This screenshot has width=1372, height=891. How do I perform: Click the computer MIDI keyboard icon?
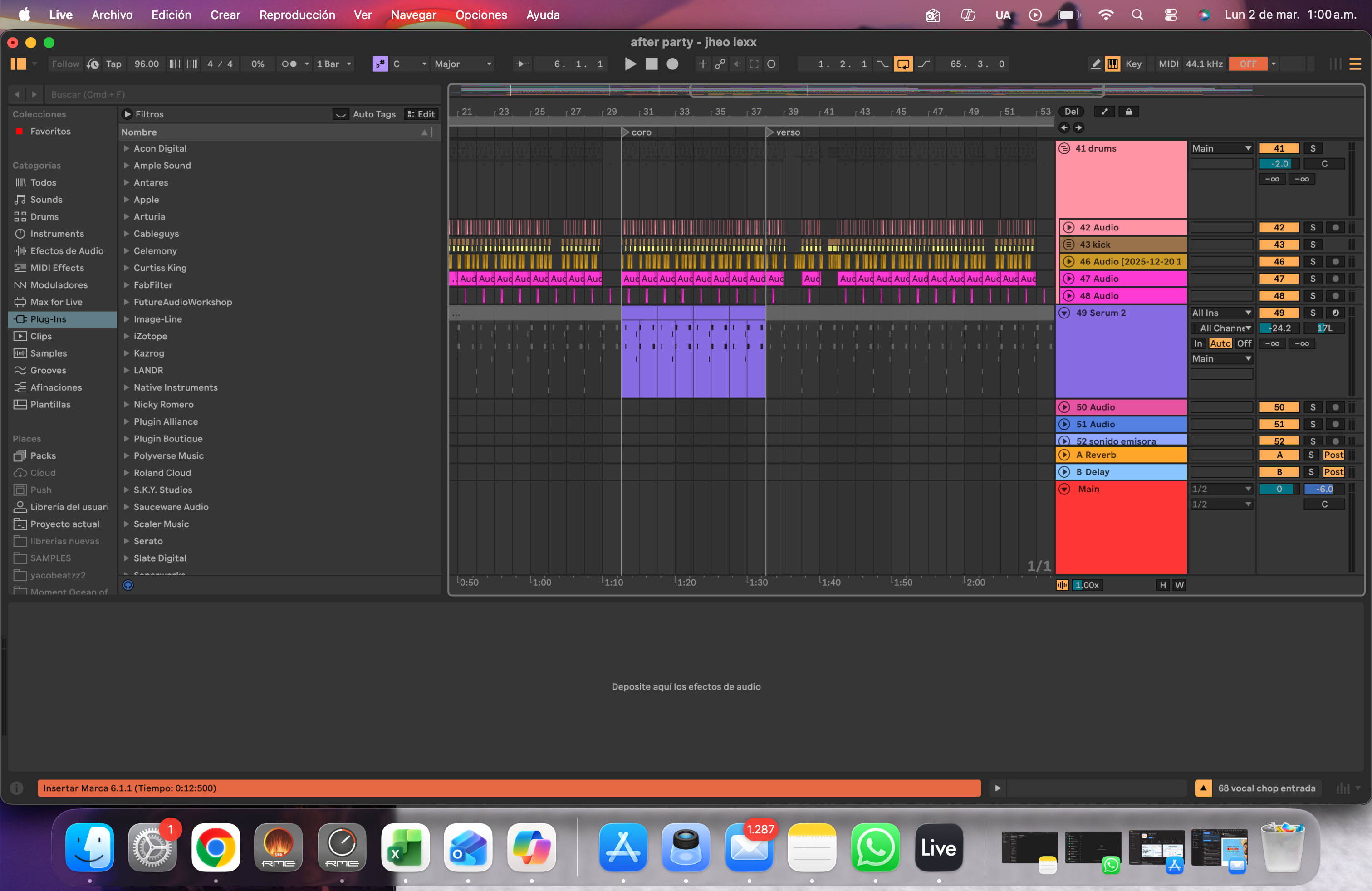click(x=1112, y=64)
